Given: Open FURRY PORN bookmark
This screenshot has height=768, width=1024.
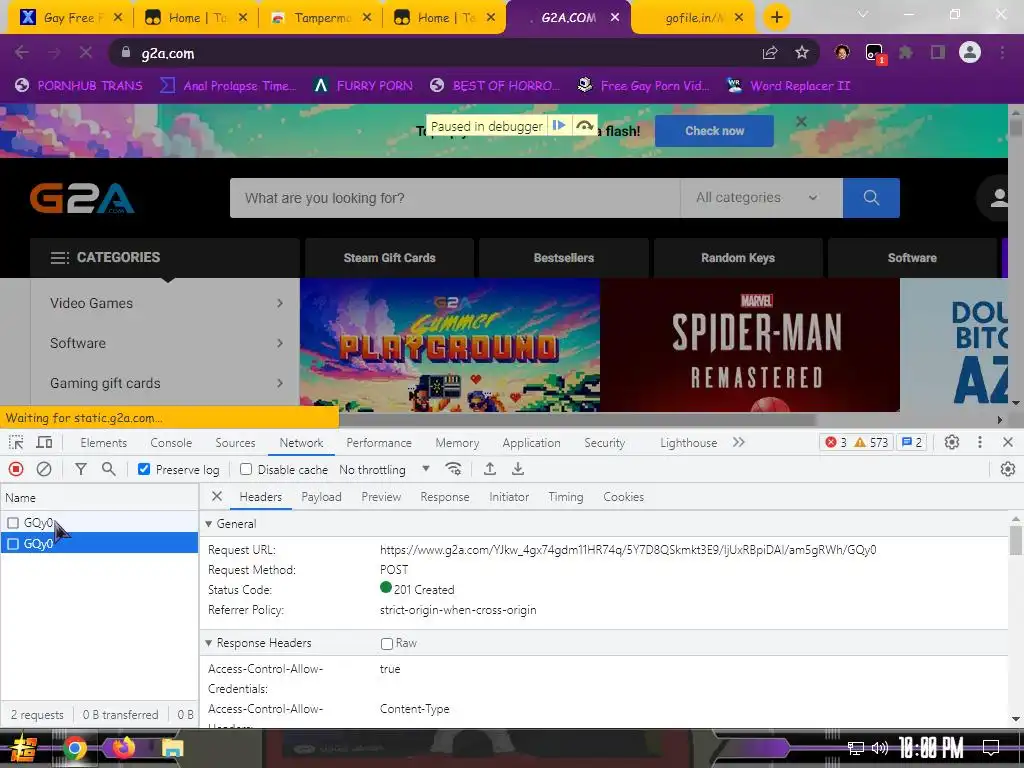Looking at the screenshot, I should [364, 86].
